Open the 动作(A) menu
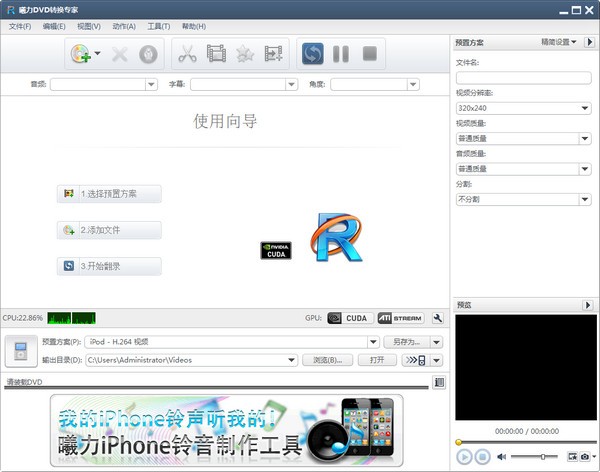Screen dimensions: 600x472 coord(124,26)
